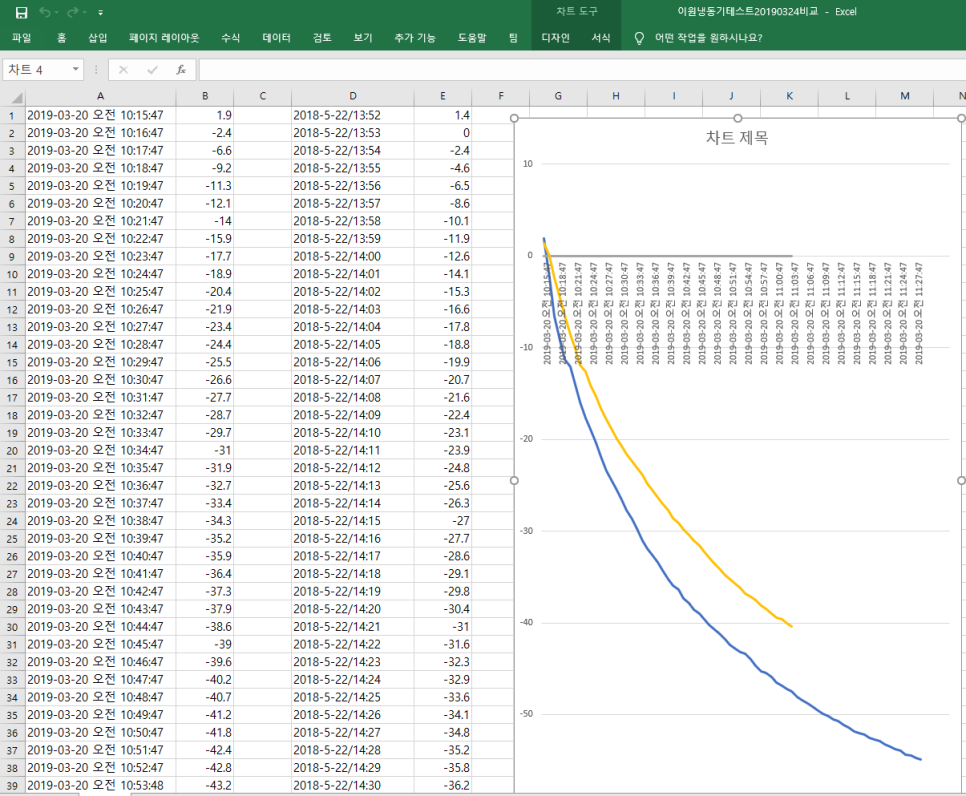The height and width of the screenshot is (796, 966).
Task: Select row 20 header
Action: [x=12, y=451]
